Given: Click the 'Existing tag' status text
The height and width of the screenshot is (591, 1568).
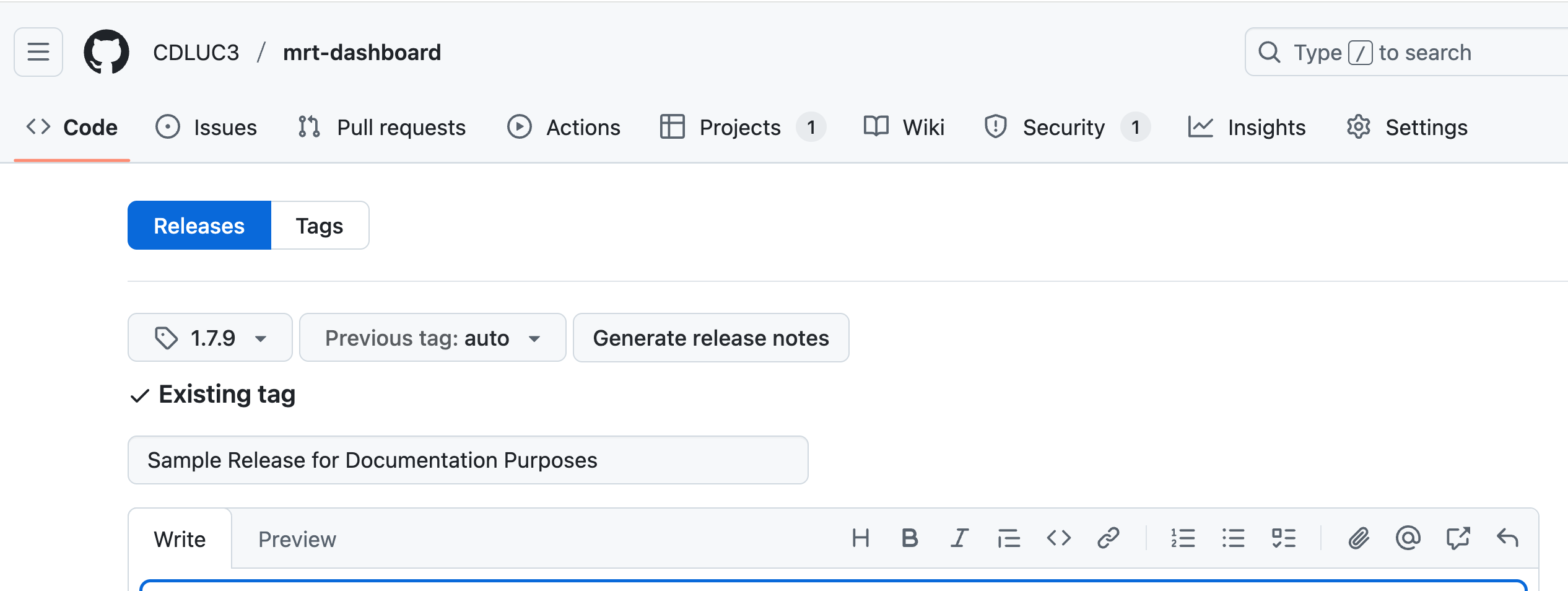Looking at the screenshot, I should [x=227, y=394].
